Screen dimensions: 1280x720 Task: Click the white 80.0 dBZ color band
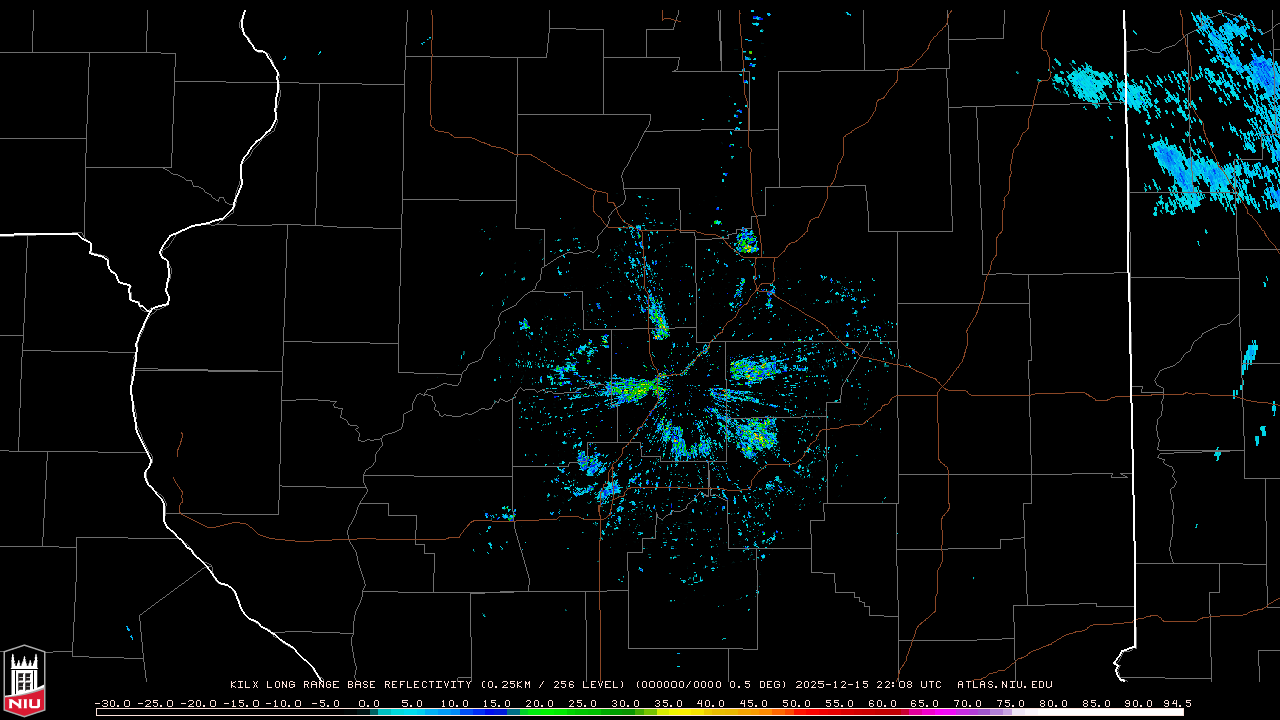pyautogui.click(x=1050, y=712)
